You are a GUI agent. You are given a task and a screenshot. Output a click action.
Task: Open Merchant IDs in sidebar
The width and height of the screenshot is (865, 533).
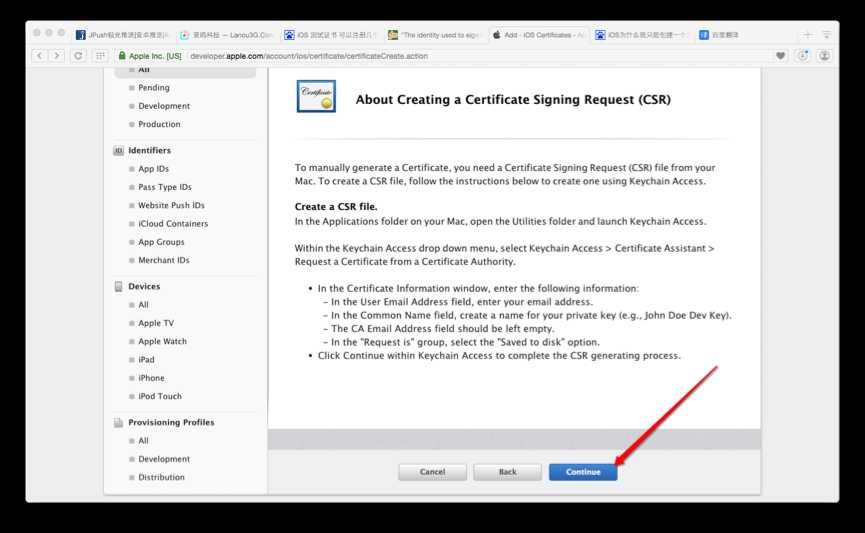pyautogui.click(x=164, y=260)
